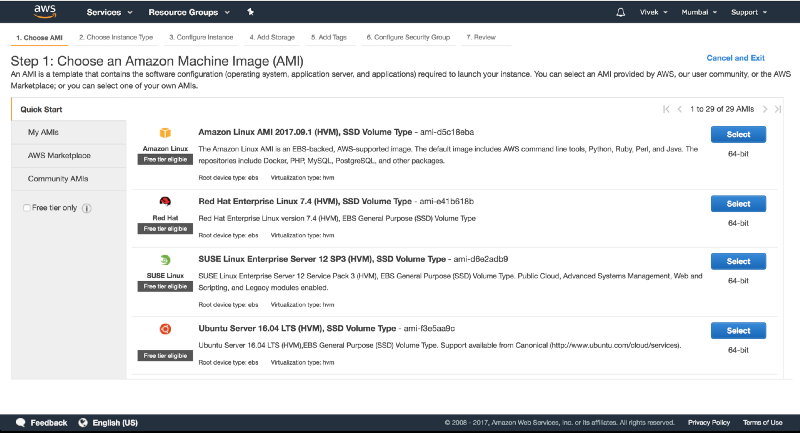This screenshot has height=433, width=800.
Task: Click SUSE Linux Free tier eligible badge
Action: pos(165,287)
